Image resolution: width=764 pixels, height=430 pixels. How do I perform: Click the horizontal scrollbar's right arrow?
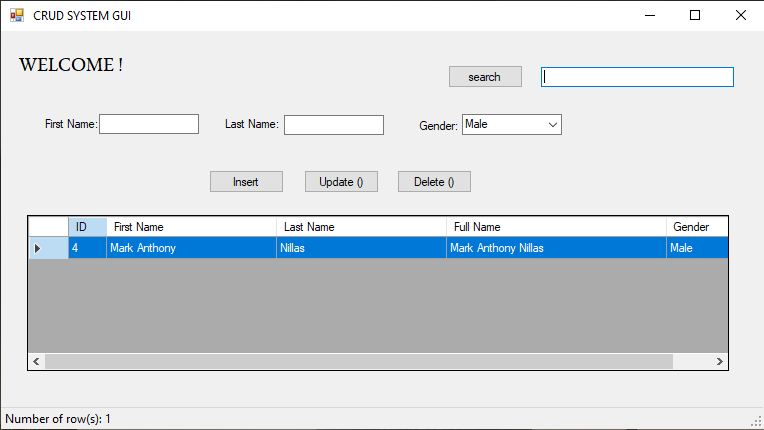pyautogui.click(x=719, y=361)
